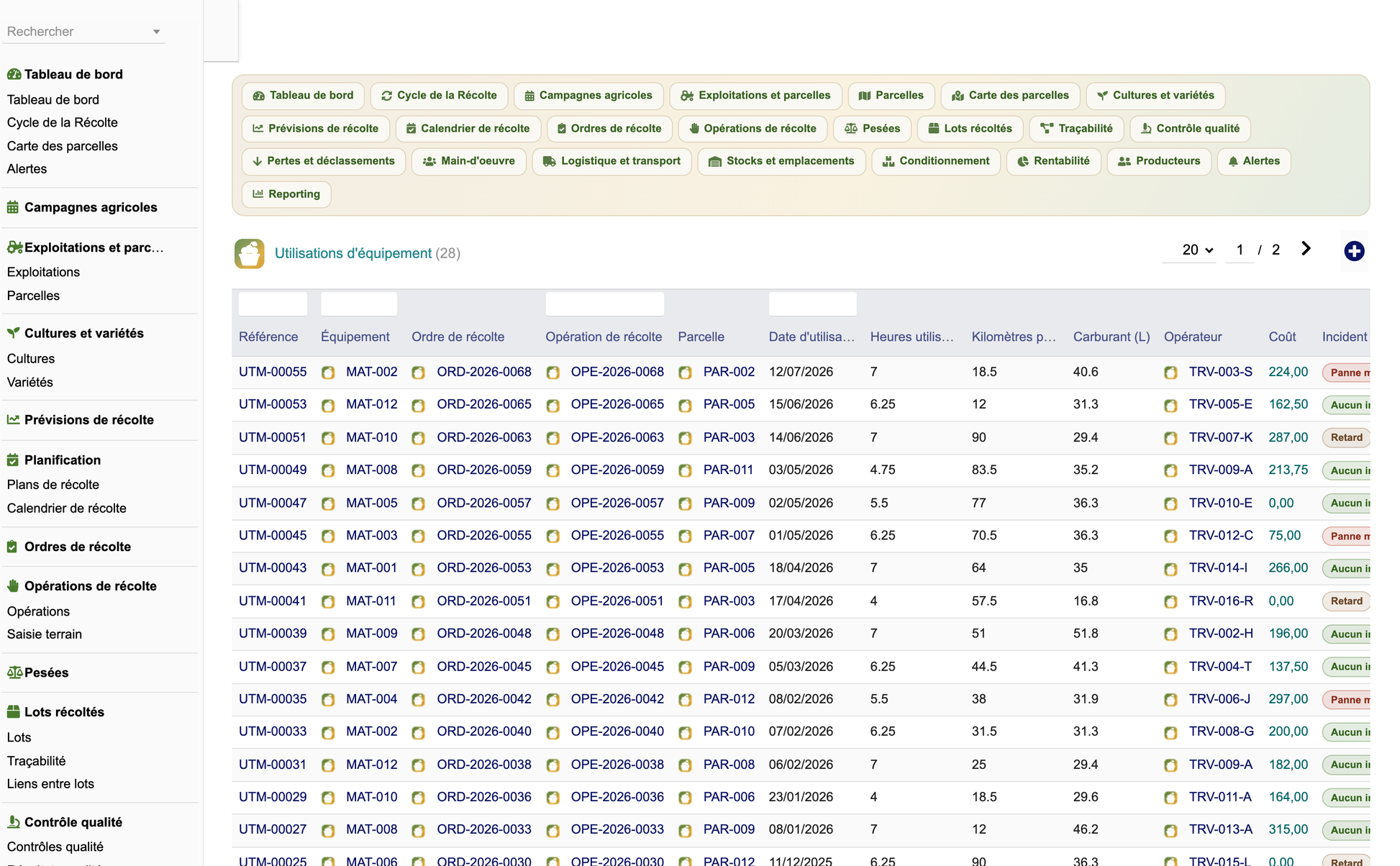Screen dimensions: 1400x866
Task: Open sidebar link Liens entre lots
Action: [x=50, y=784]
